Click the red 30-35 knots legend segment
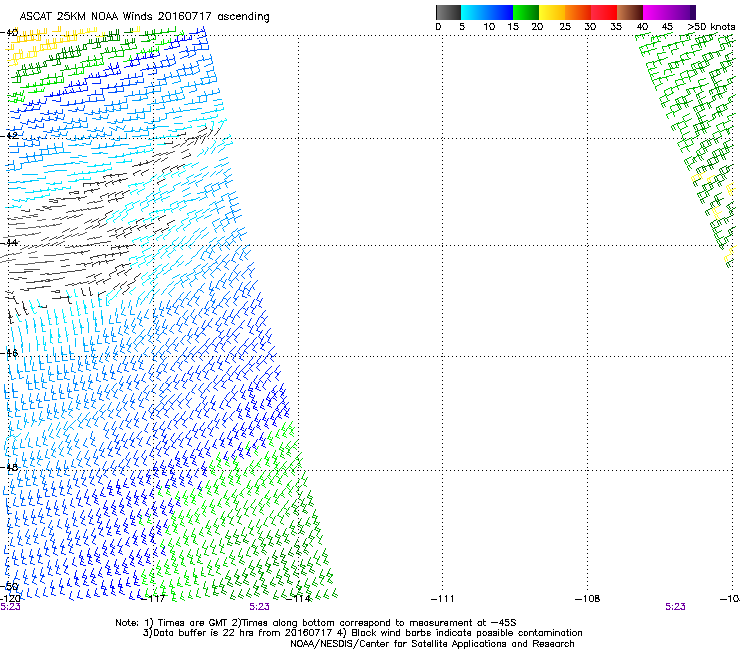Screen dimensions: 740x650 604,12
